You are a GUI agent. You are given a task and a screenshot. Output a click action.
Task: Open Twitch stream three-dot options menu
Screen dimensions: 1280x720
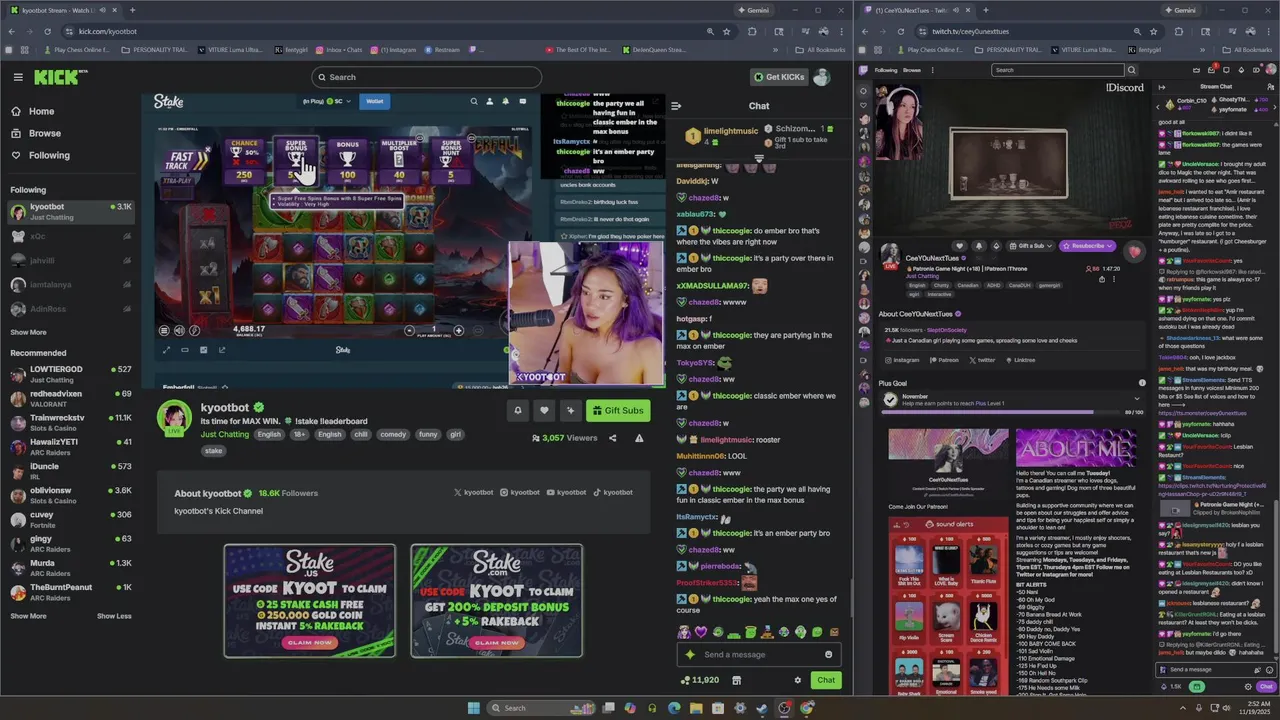pyautogui.click(x=1113, y=279)
